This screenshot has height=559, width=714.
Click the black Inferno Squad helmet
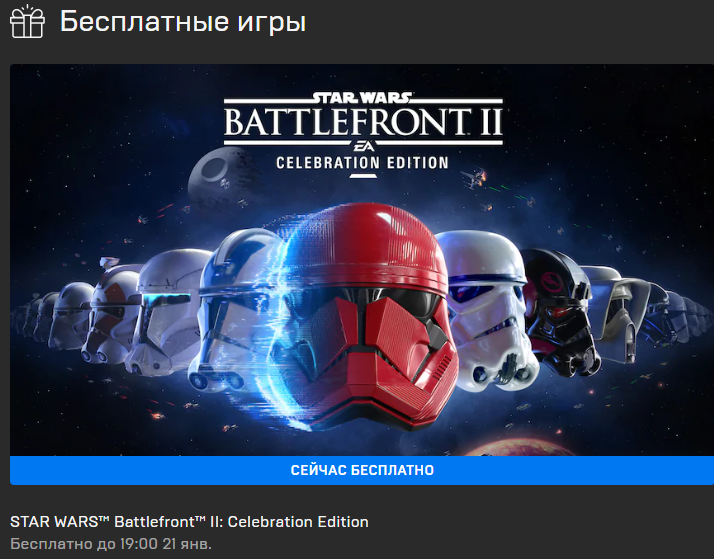point(560,312)
